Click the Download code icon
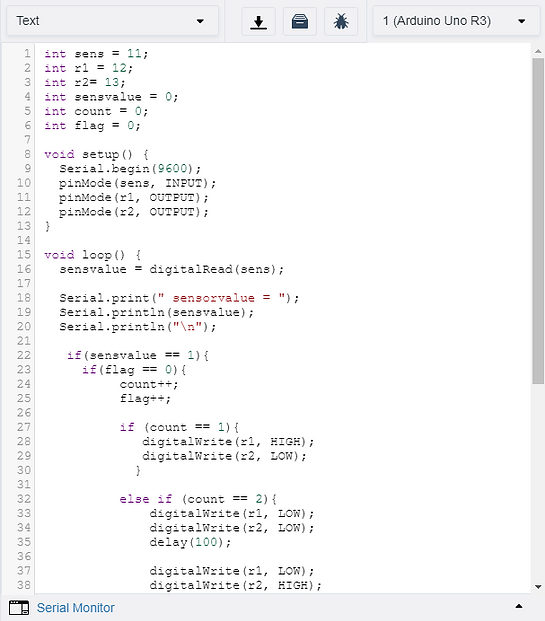This screenshot has width=545, height=621. tap(259, 21)
